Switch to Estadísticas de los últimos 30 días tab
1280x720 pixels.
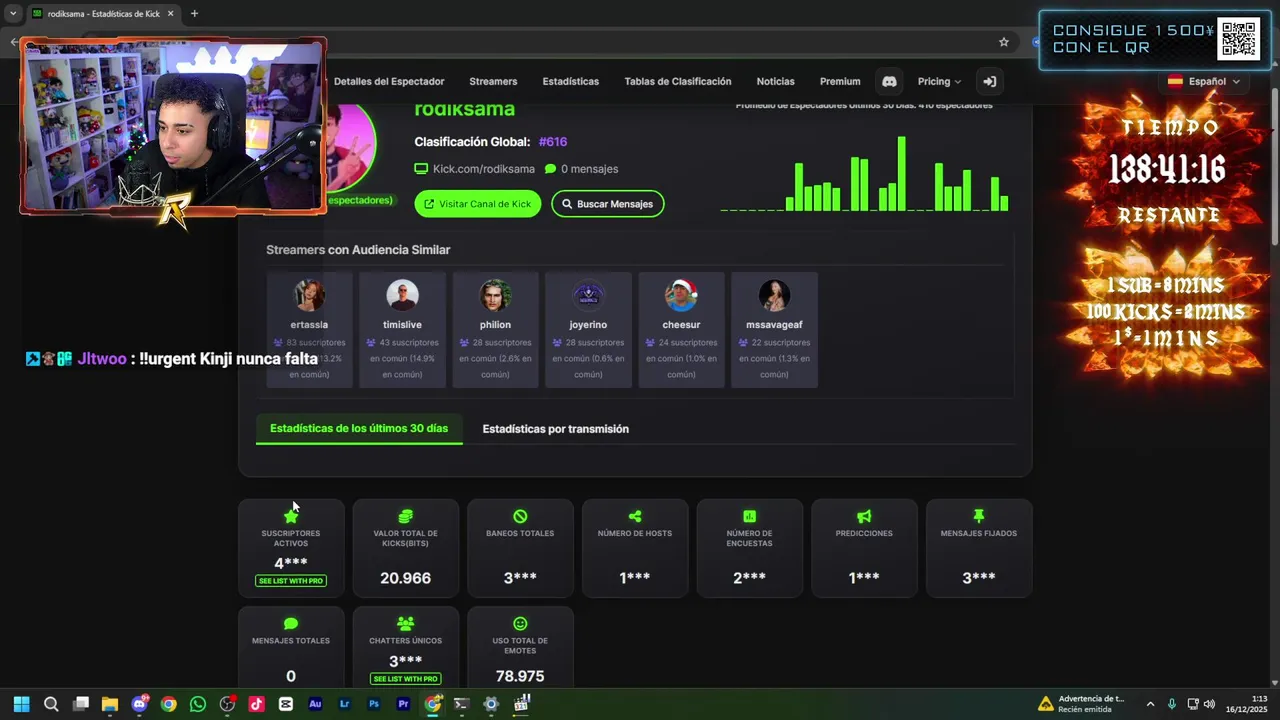pos(359,428)
